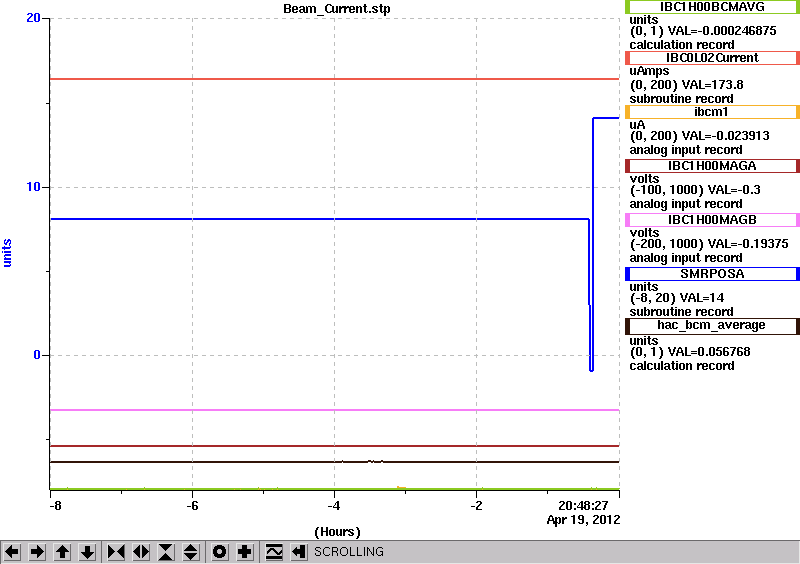Viewport: 800px width, 564px height.
Task: Pan the plot right with the right arrow
Action: [x=37, y=552]
